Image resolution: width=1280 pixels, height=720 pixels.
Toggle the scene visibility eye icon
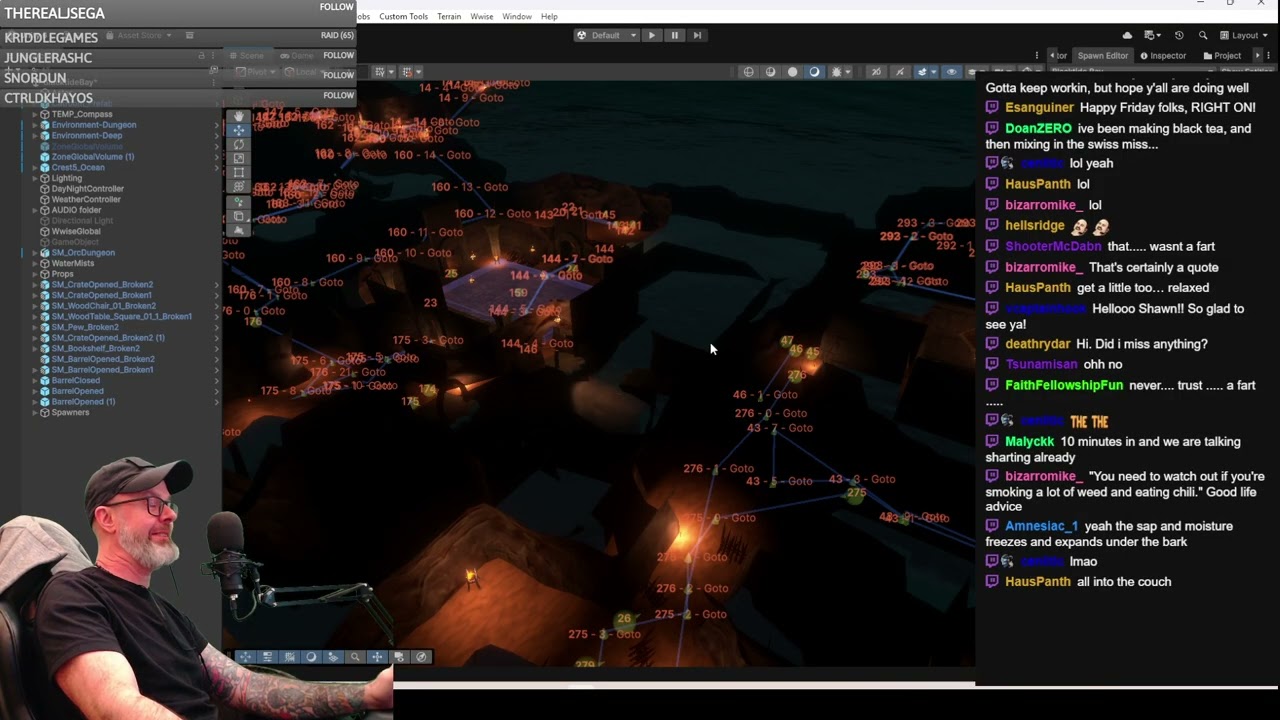951,72
